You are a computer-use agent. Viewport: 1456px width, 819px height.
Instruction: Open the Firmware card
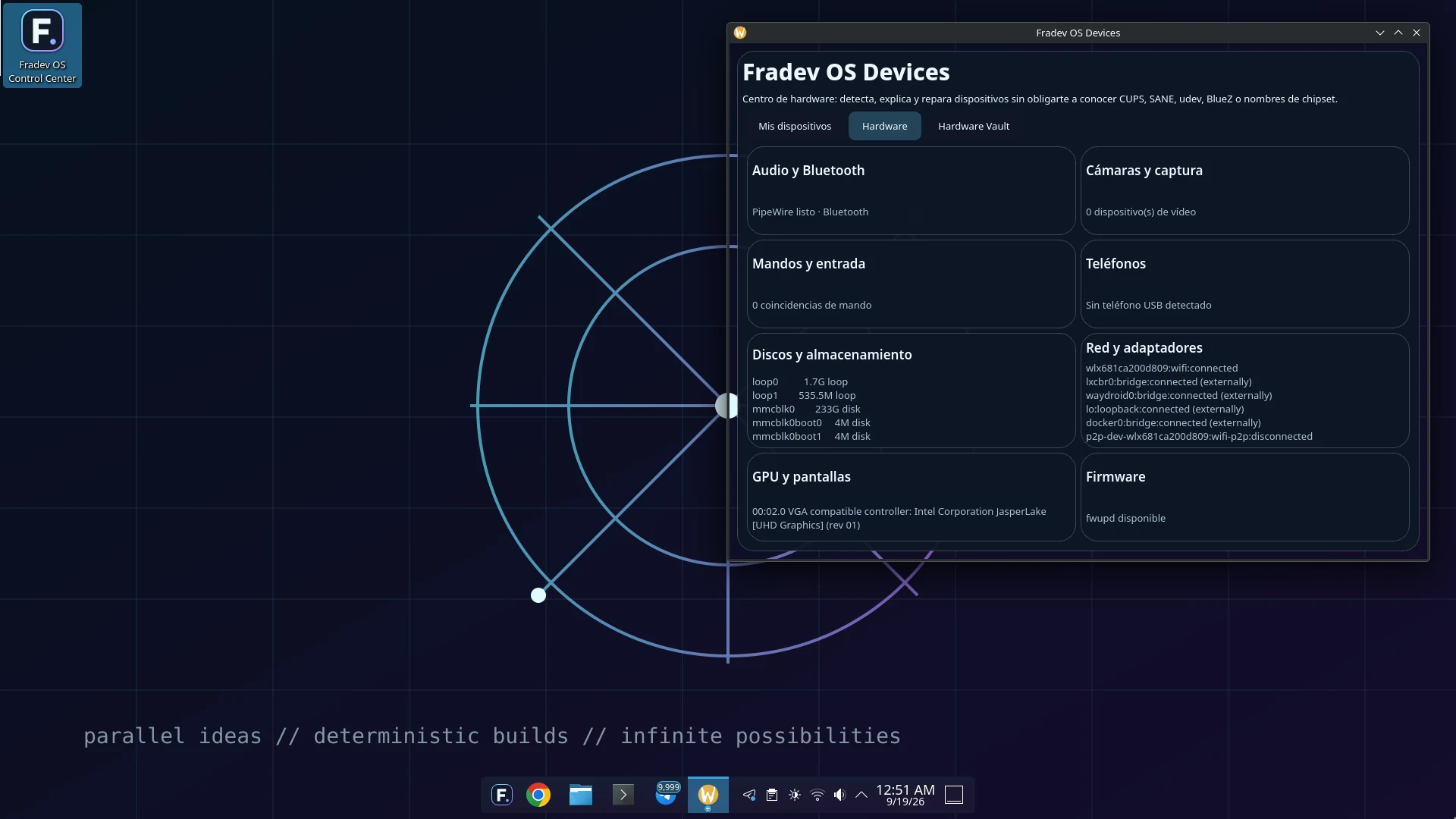1244,497
